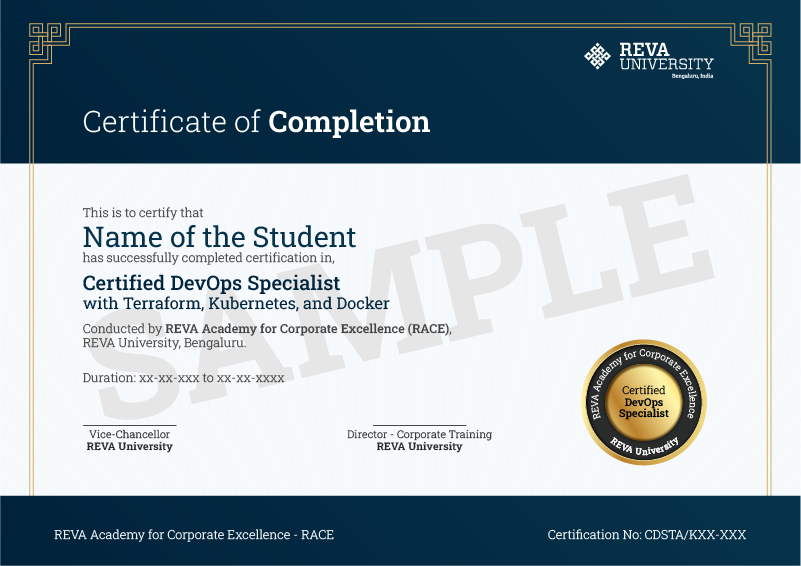Click the 'REVA UNIVERSITY' logo text
This screenshot has height=566, width=801.
tap(667, 57)
